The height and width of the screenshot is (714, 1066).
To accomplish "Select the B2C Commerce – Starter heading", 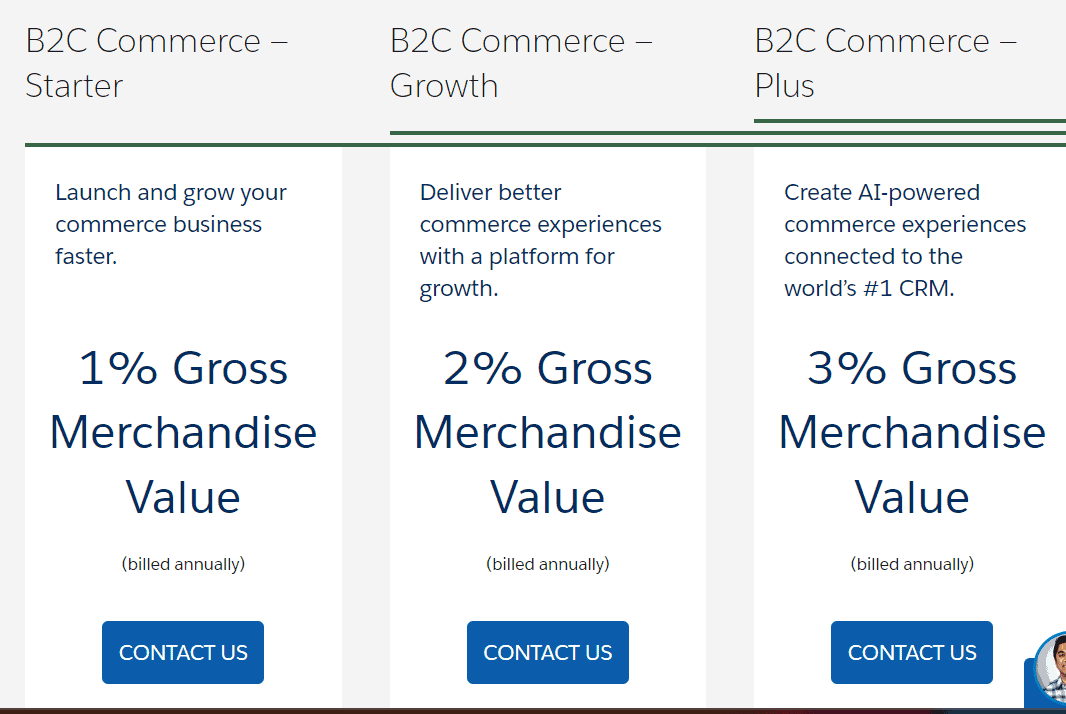I will (x=156, y=63).
